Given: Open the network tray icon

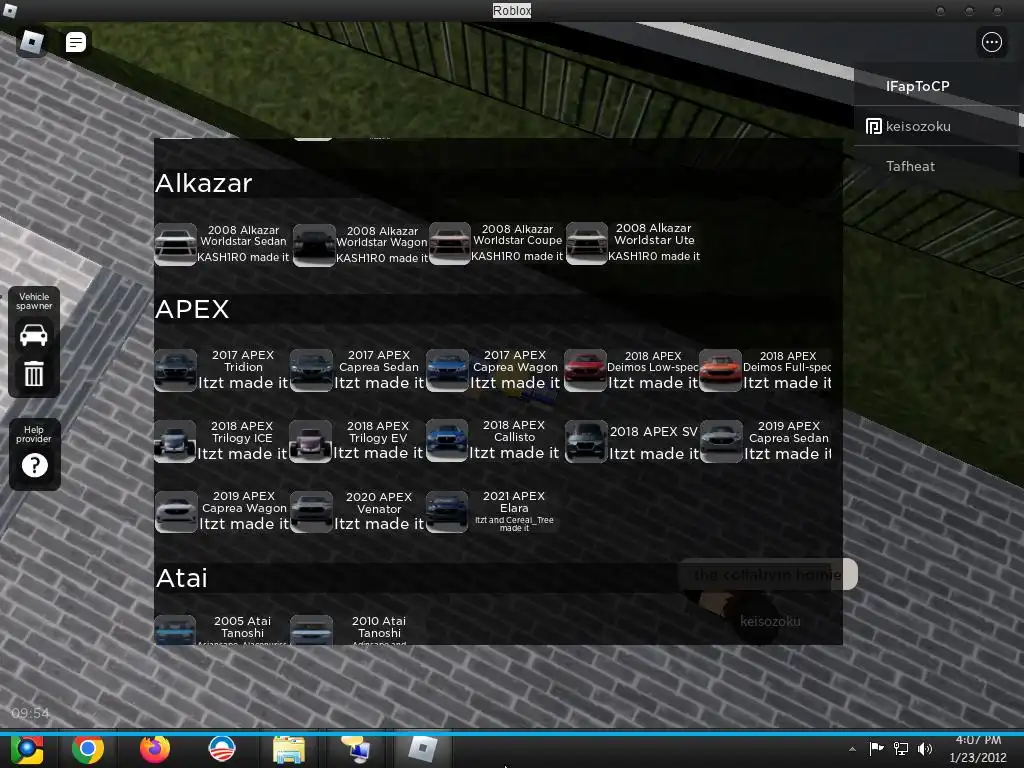Looking at the screenshot, I should [x=901, y=749].
